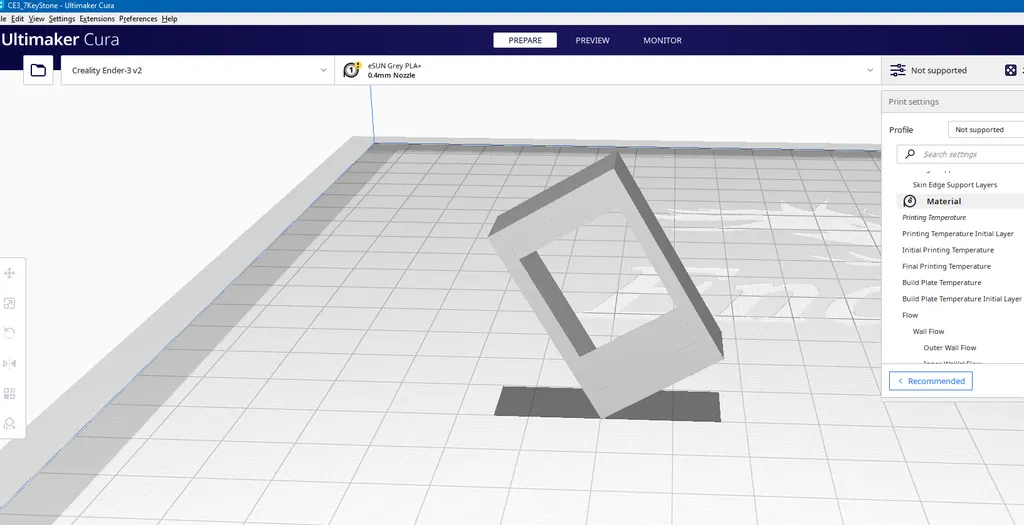
Task: Click in the Search settings field
Action: click(x=961, y=154)
